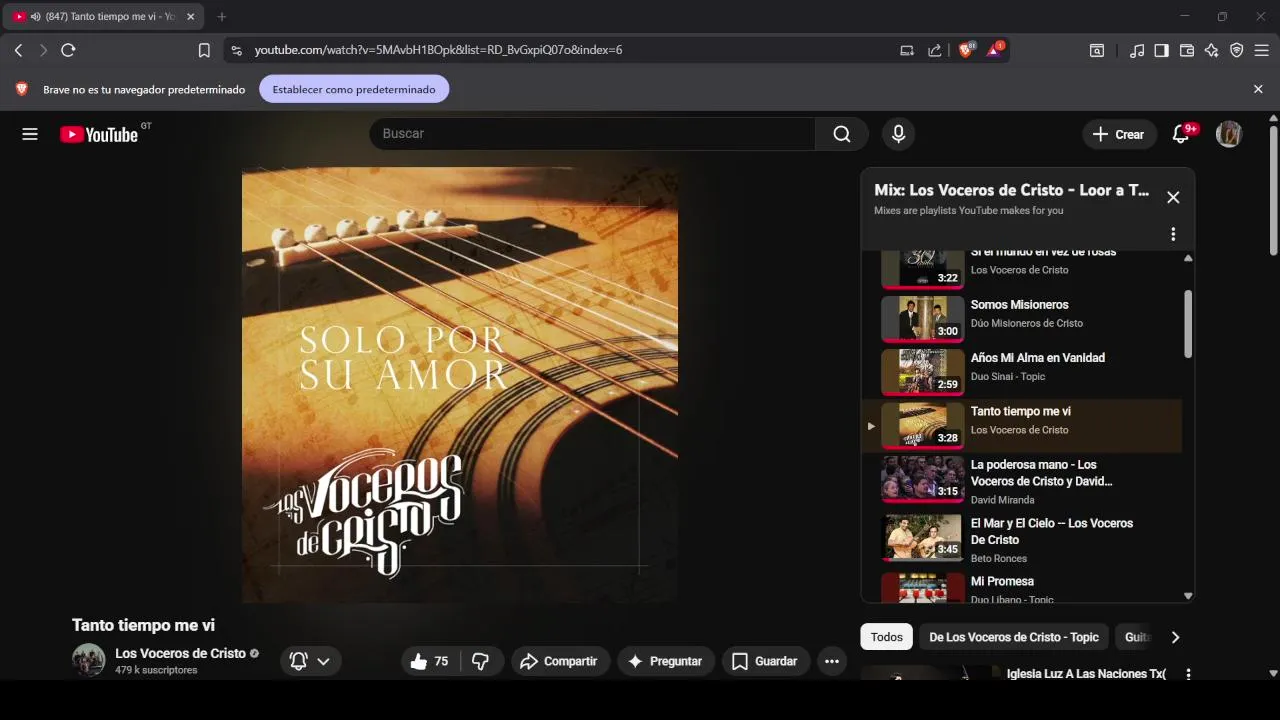Open the browser main menu
The height and width of the screenshot is (720, 1280).
[x=1262, y=50]
